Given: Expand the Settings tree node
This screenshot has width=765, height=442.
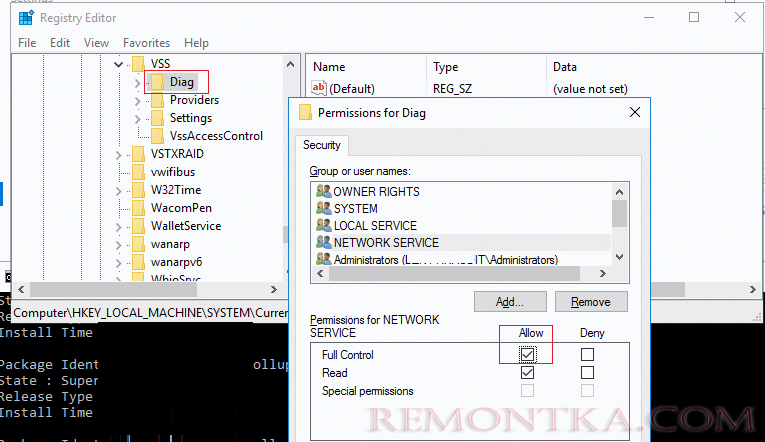Looking at the screenshot, I should (x=138, y=119).
